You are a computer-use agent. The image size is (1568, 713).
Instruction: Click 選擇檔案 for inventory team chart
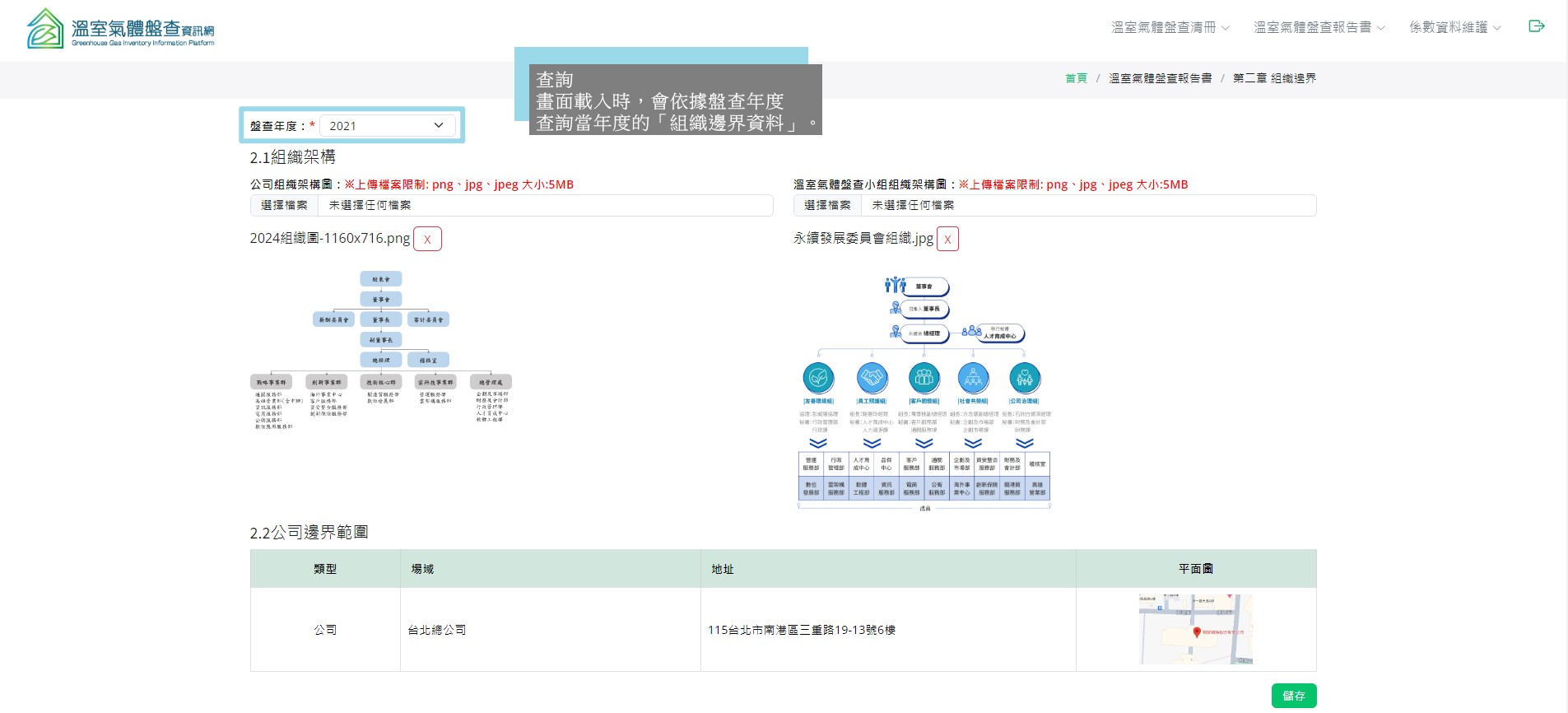(827, 205)
